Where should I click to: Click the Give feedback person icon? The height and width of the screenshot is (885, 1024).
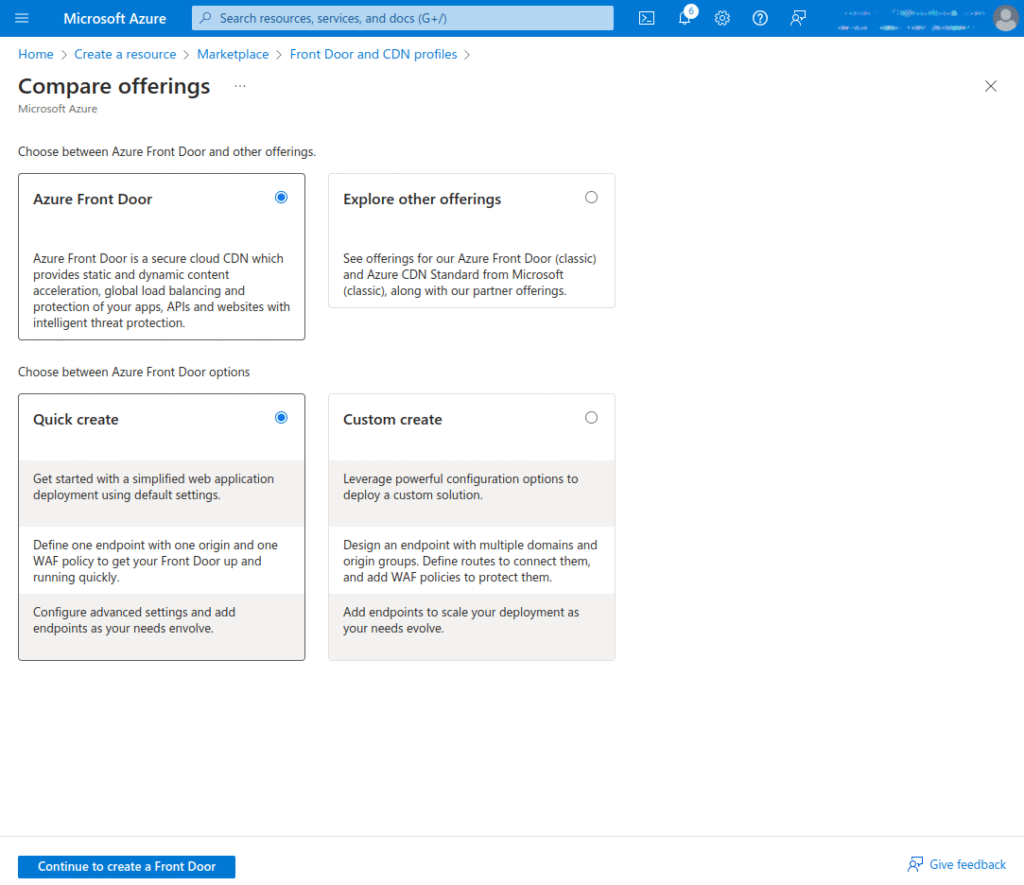[915, 864]
